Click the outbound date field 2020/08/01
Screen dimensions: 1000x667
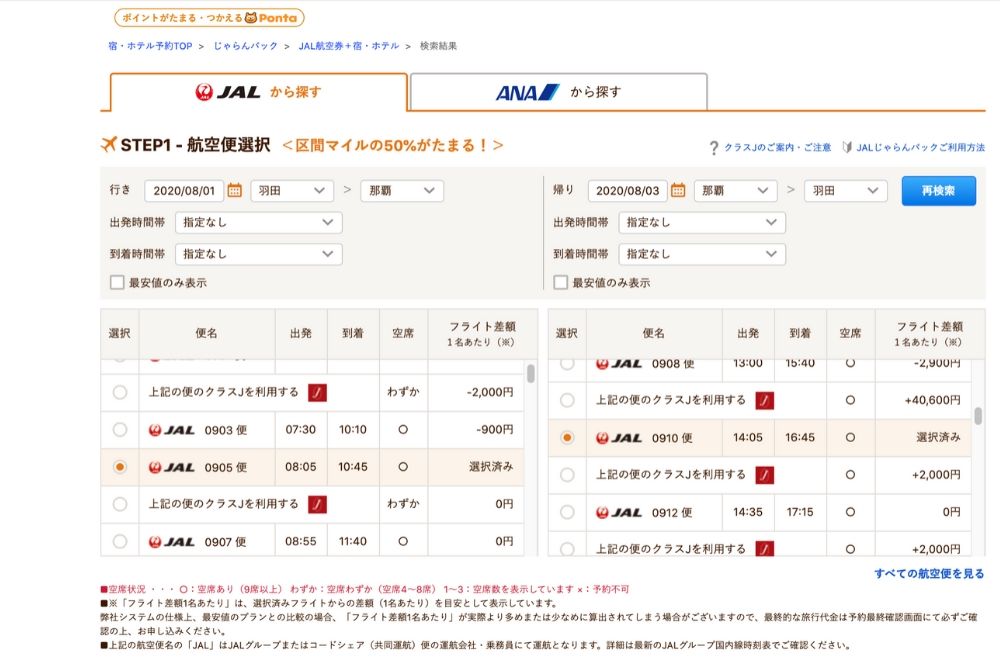[184, 191]
